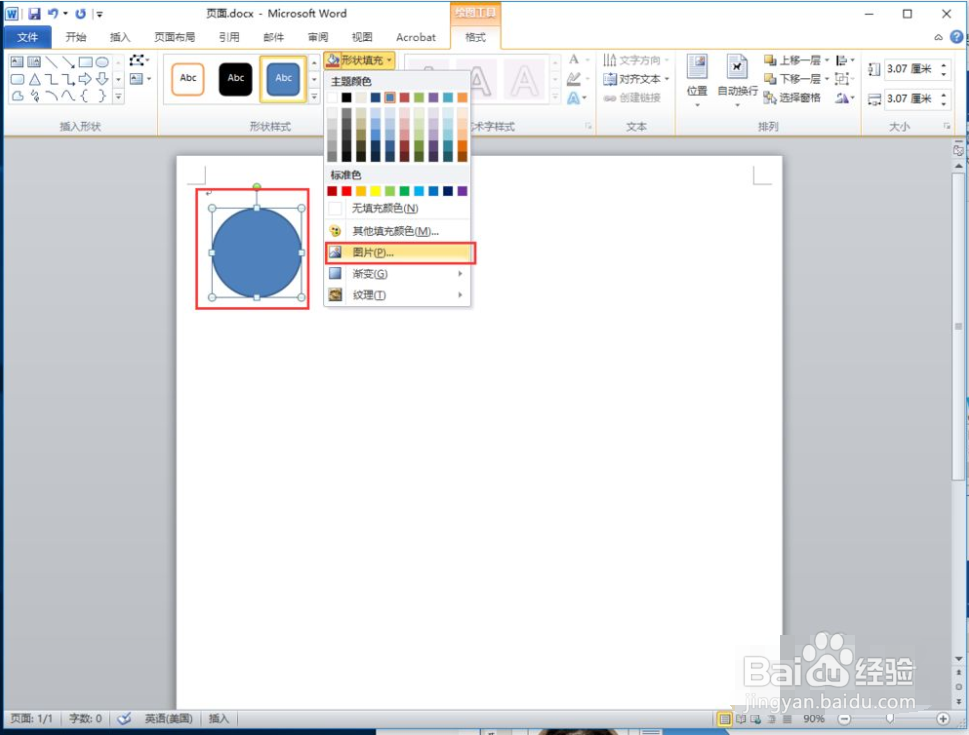
Task: Open the 文件 file tab
Action: point(28,37)
